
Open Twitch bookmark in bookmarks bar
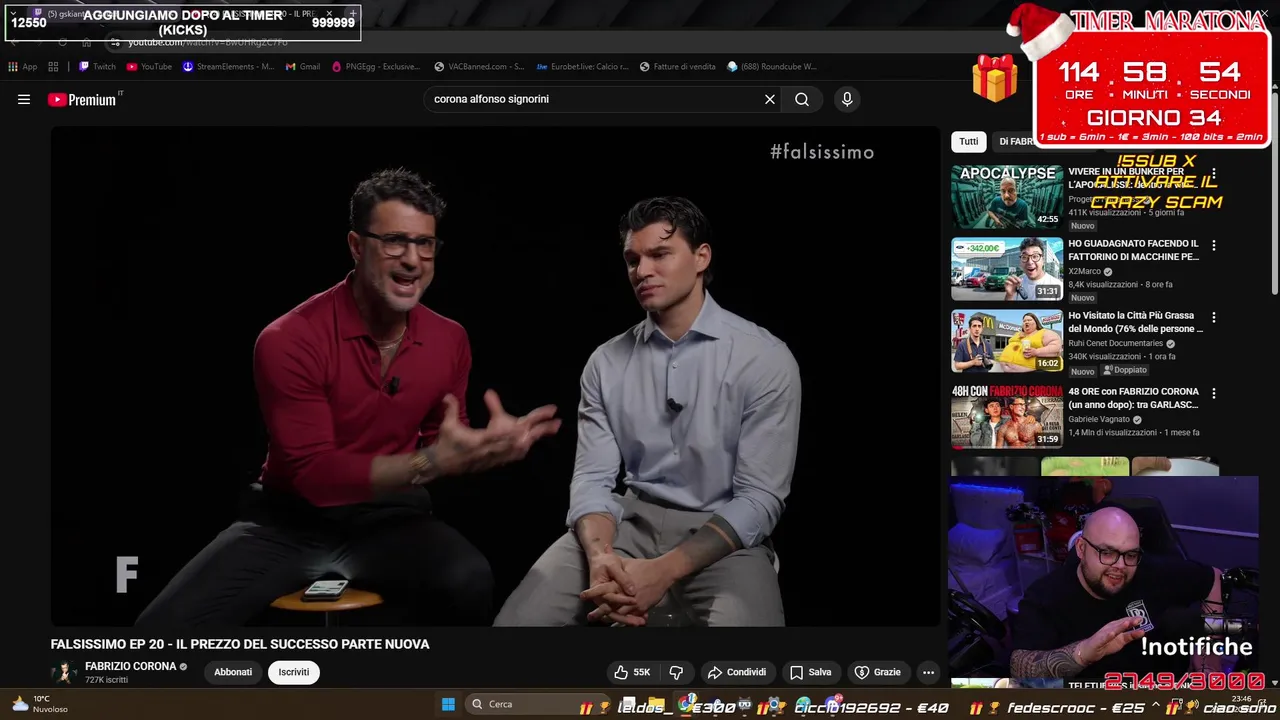[98, 67]
